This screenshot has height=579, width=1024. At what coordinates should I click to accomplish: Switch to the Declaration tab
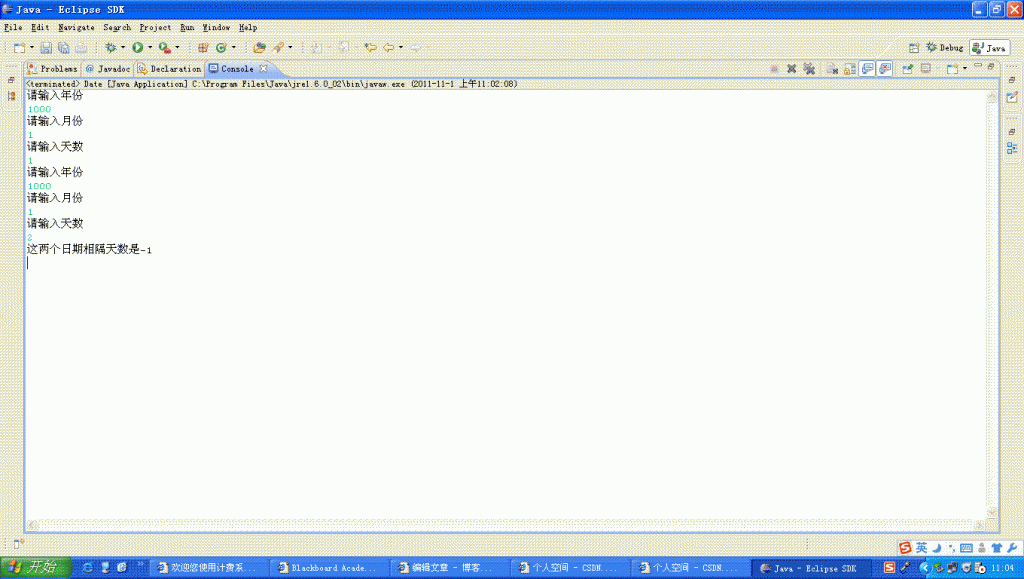coord(169,69)
